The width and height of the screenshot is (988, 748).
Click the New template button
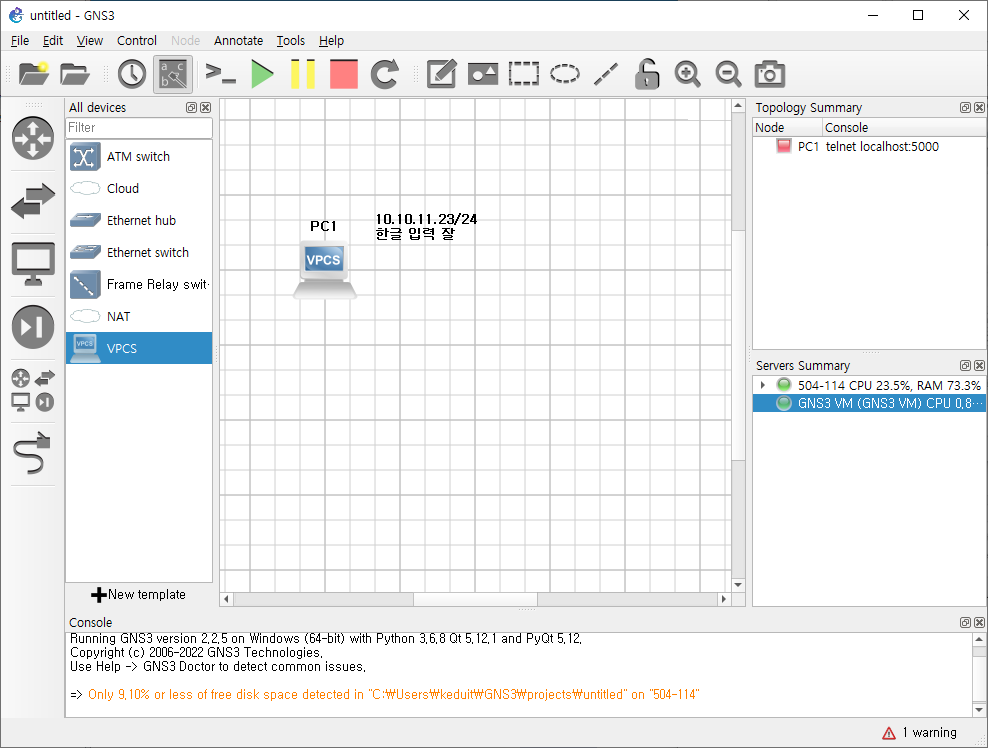(x=139, y=595)
